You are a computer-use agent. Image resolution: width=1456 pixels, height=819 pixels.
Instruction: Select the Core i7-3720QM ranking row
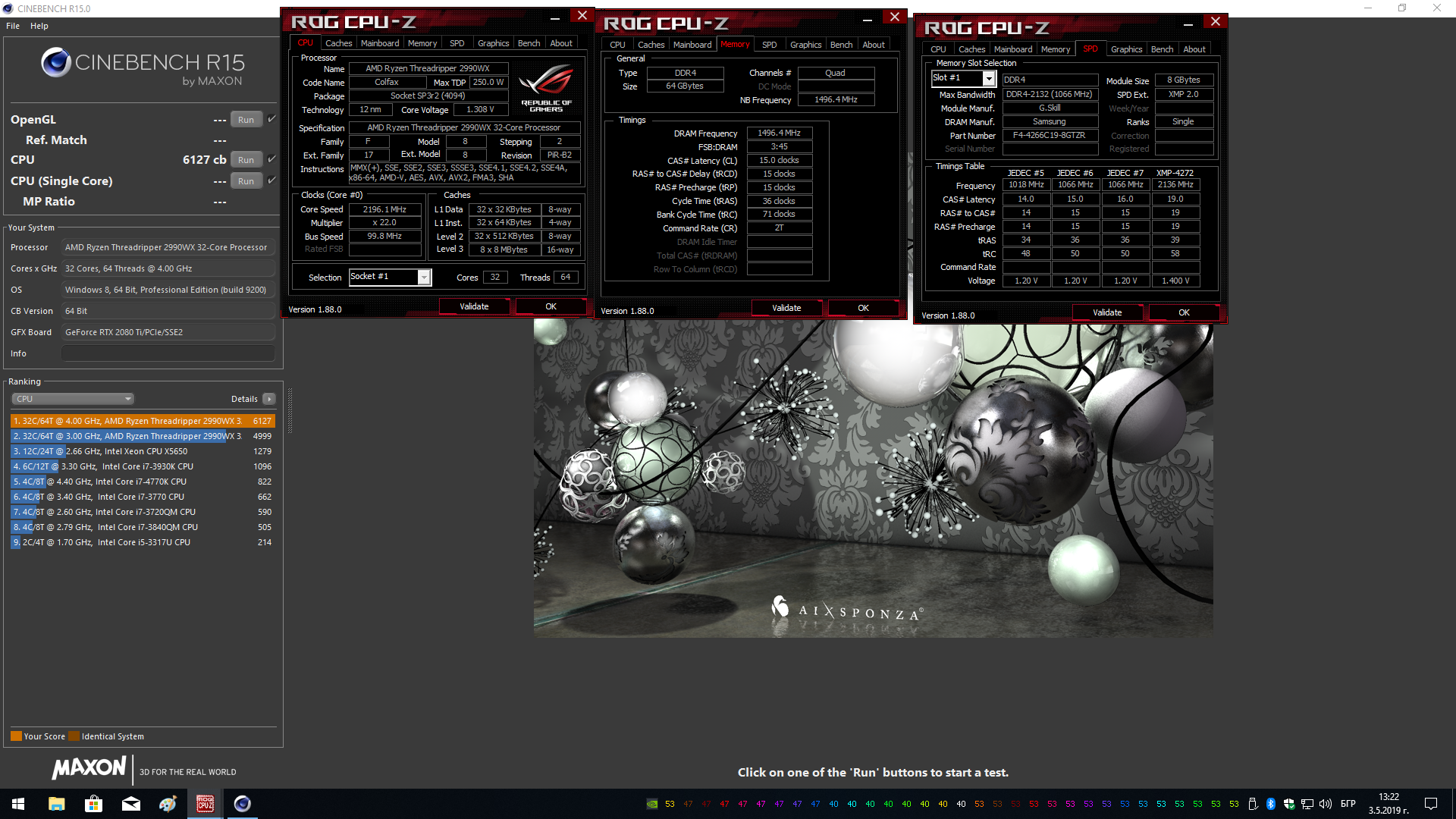143,512
